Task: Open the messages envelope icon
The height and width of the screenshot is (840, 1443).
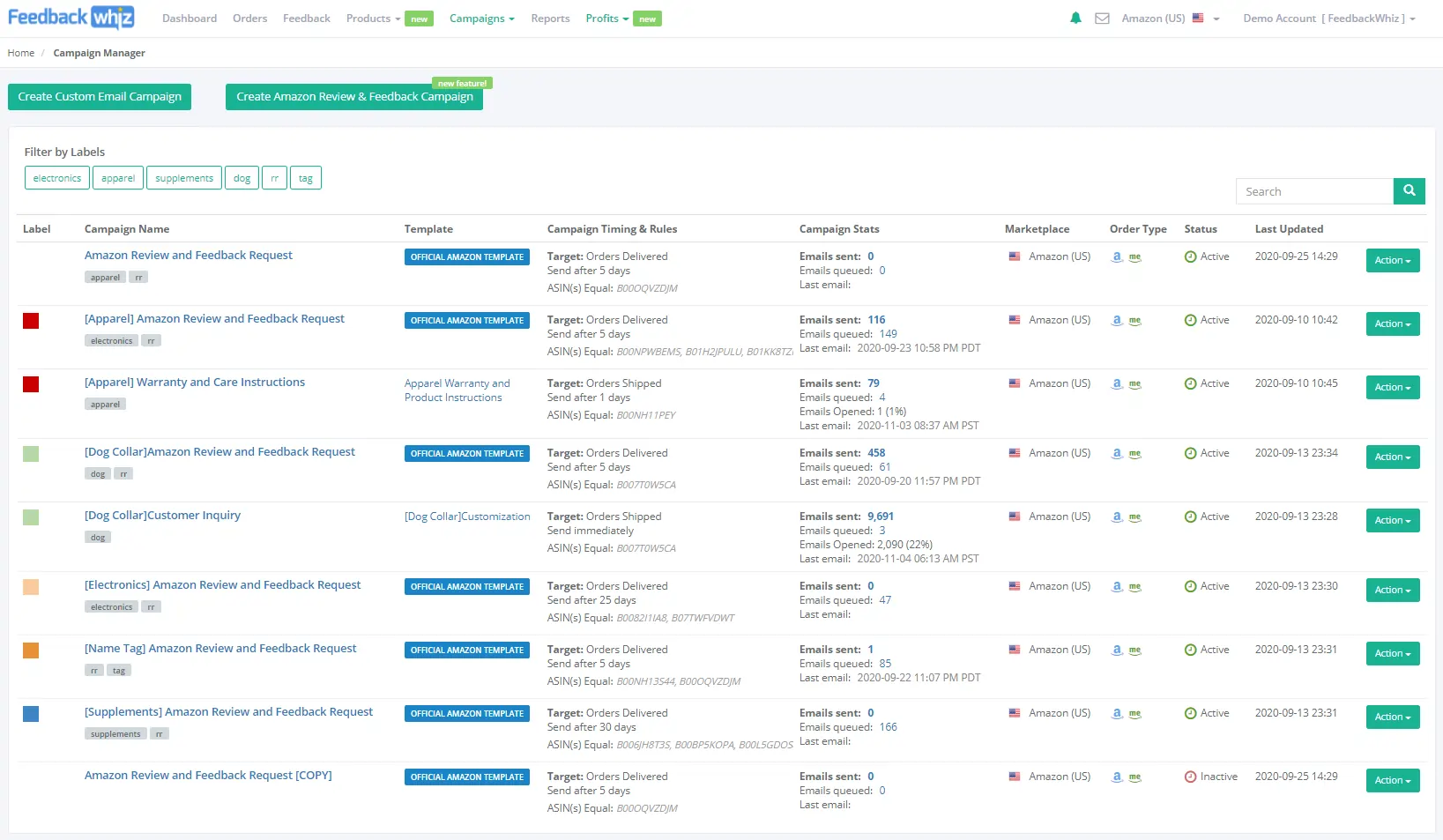Action: [x=1102, y=18]
